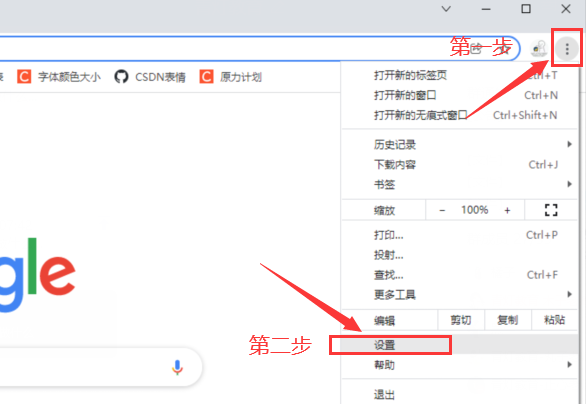This screenshot has height=404, width=586.
Task: Increase zoom with the plus button
Action: [x=507, y=210]
